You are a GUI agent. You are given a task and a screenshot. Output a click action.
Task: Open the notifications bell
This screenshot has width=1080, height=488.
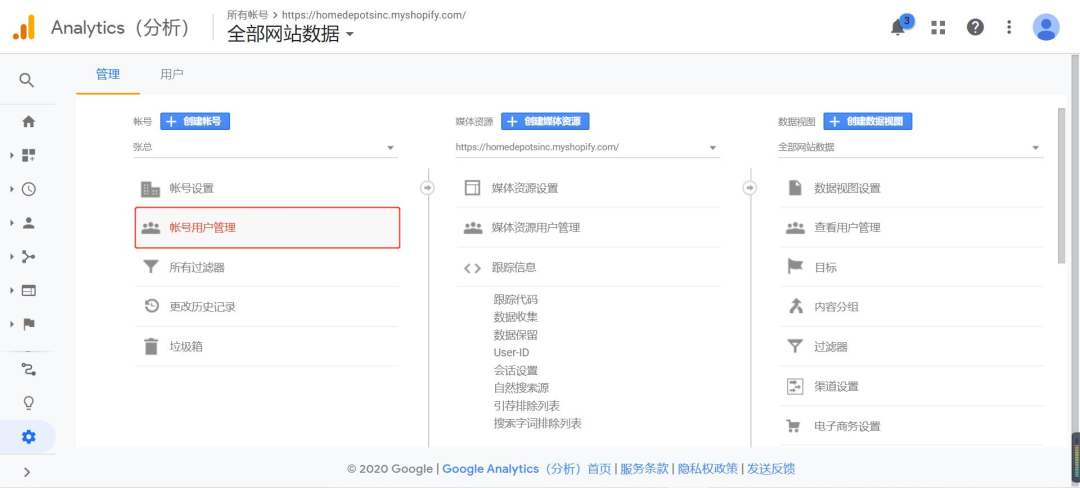point(898,28)
